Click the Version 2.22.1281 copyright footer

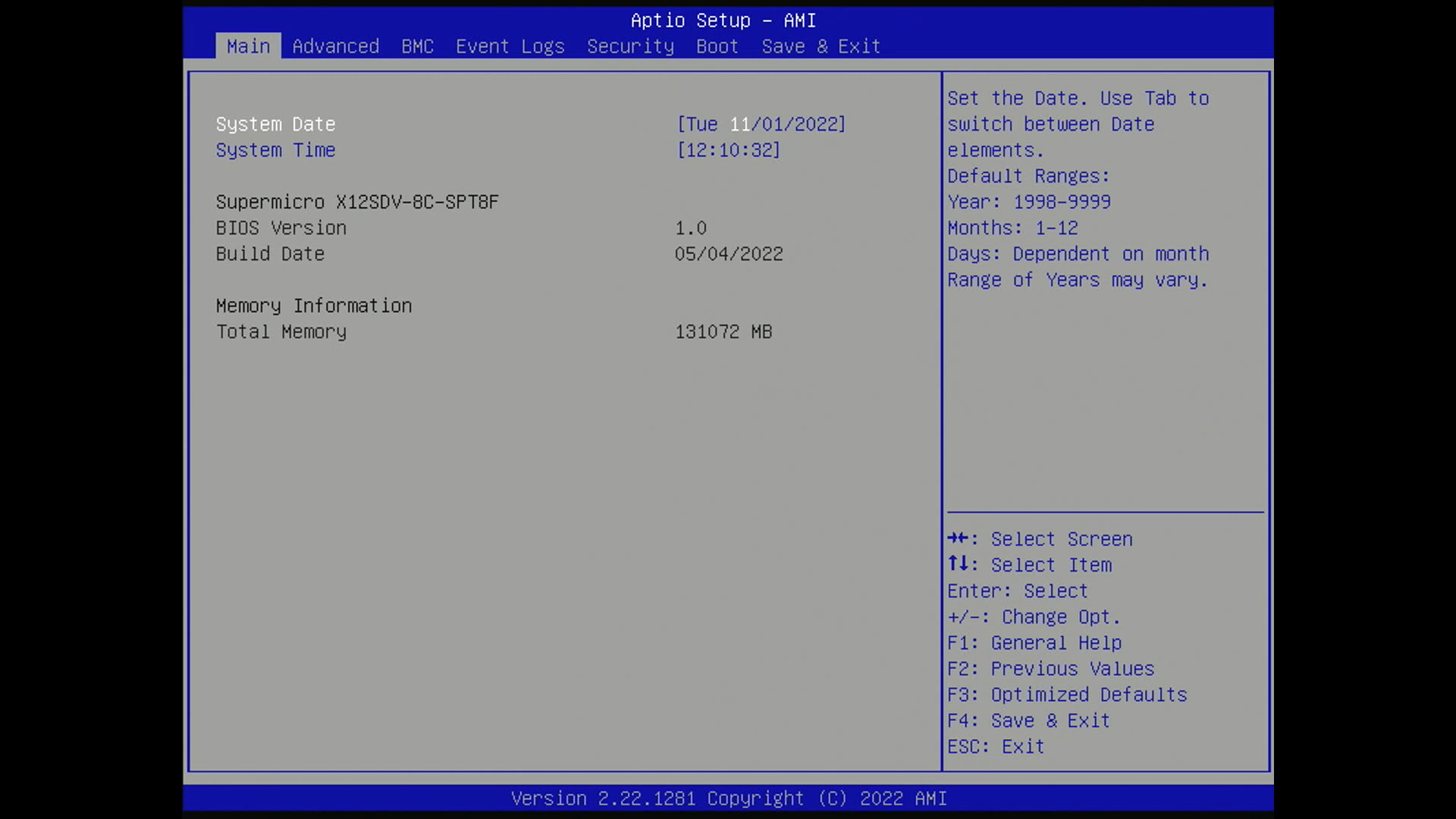pyautogui.click(x=729, y=799)
